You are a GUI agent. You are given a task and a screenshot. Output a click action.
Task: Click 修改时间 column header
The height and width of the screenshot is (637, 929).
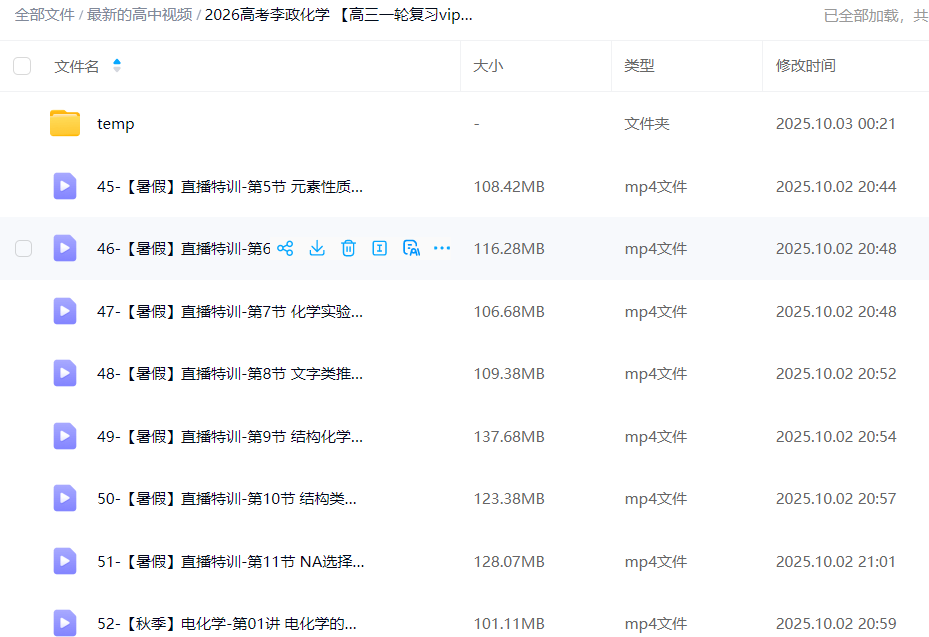point(805,66)
